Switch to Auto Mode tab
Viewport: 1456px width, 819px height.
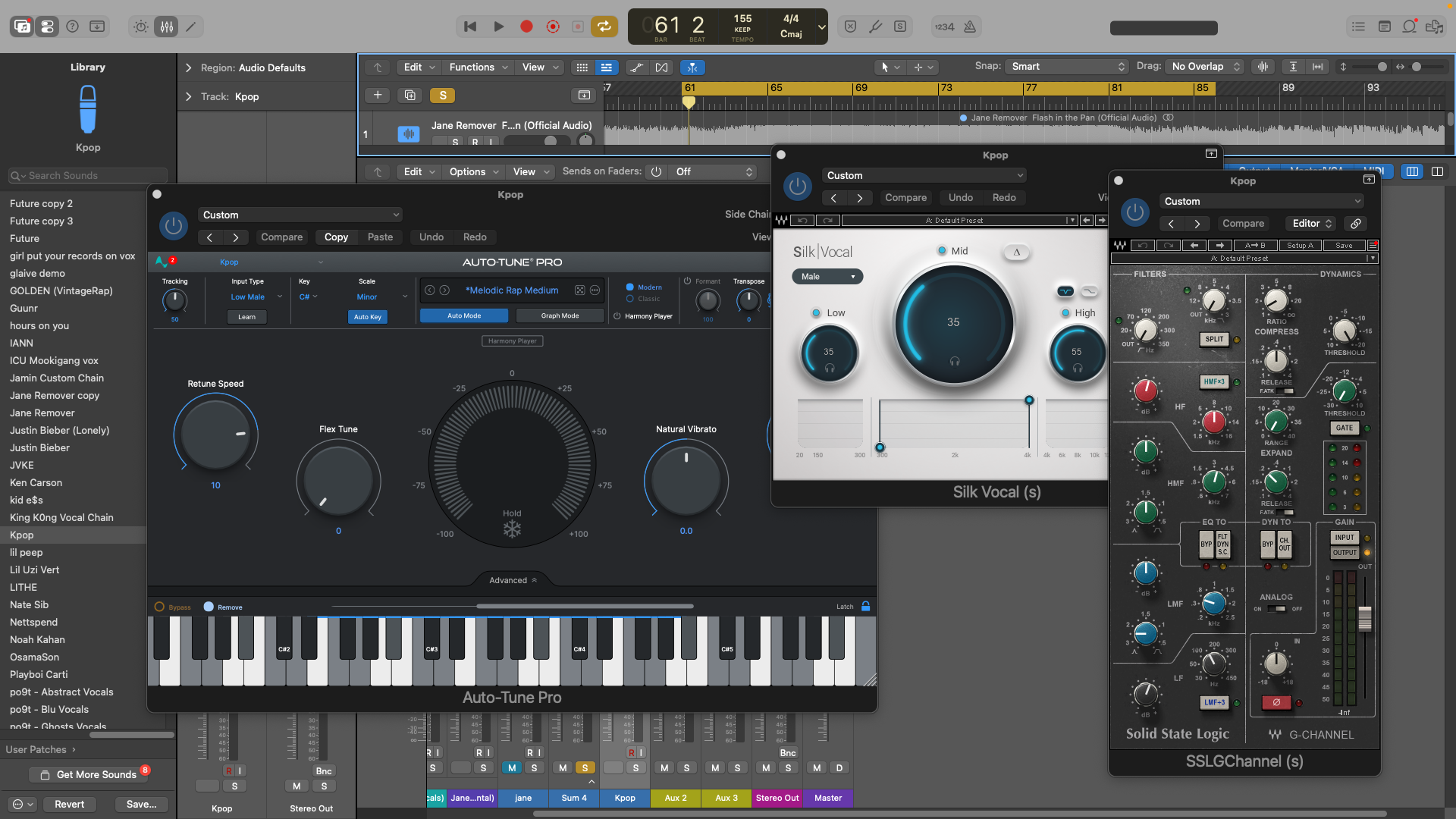[x=464, y=315]
